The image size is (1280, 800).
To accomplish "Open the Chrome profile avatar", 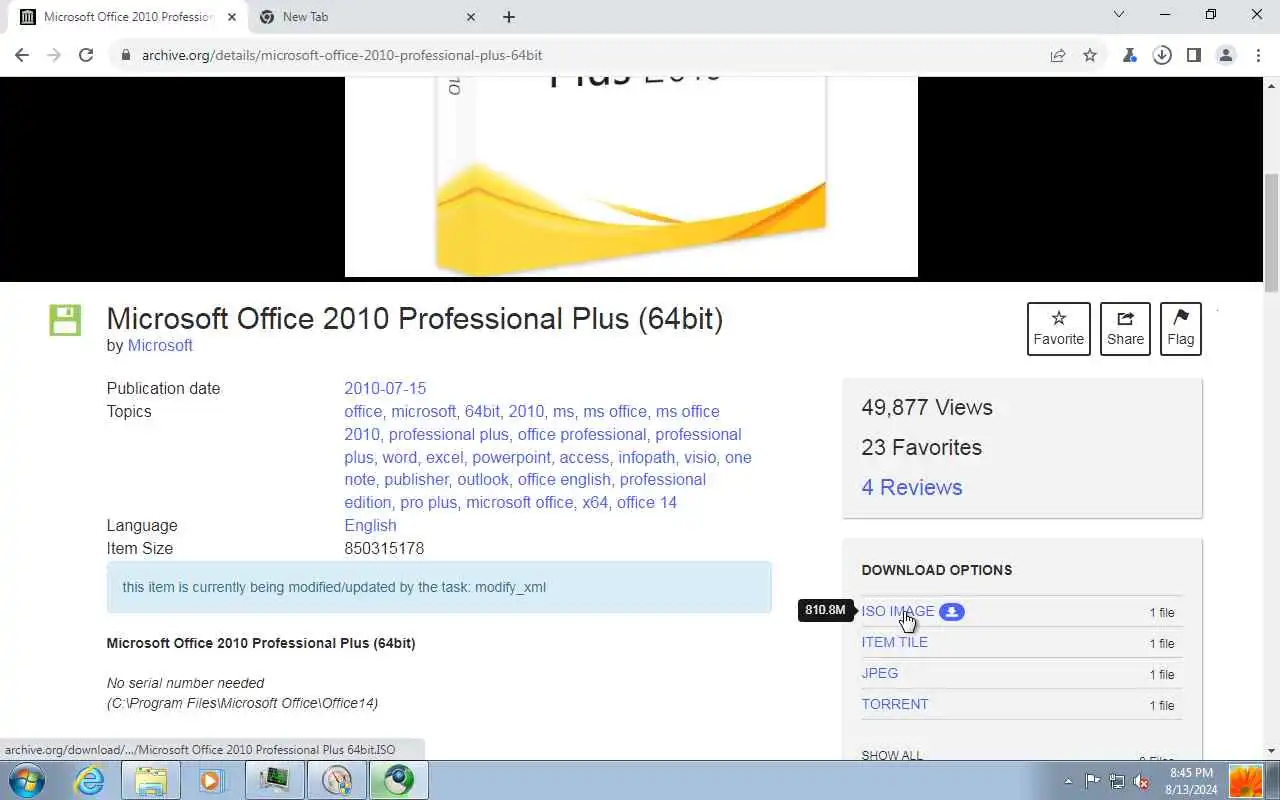I will pos(1226,55).
